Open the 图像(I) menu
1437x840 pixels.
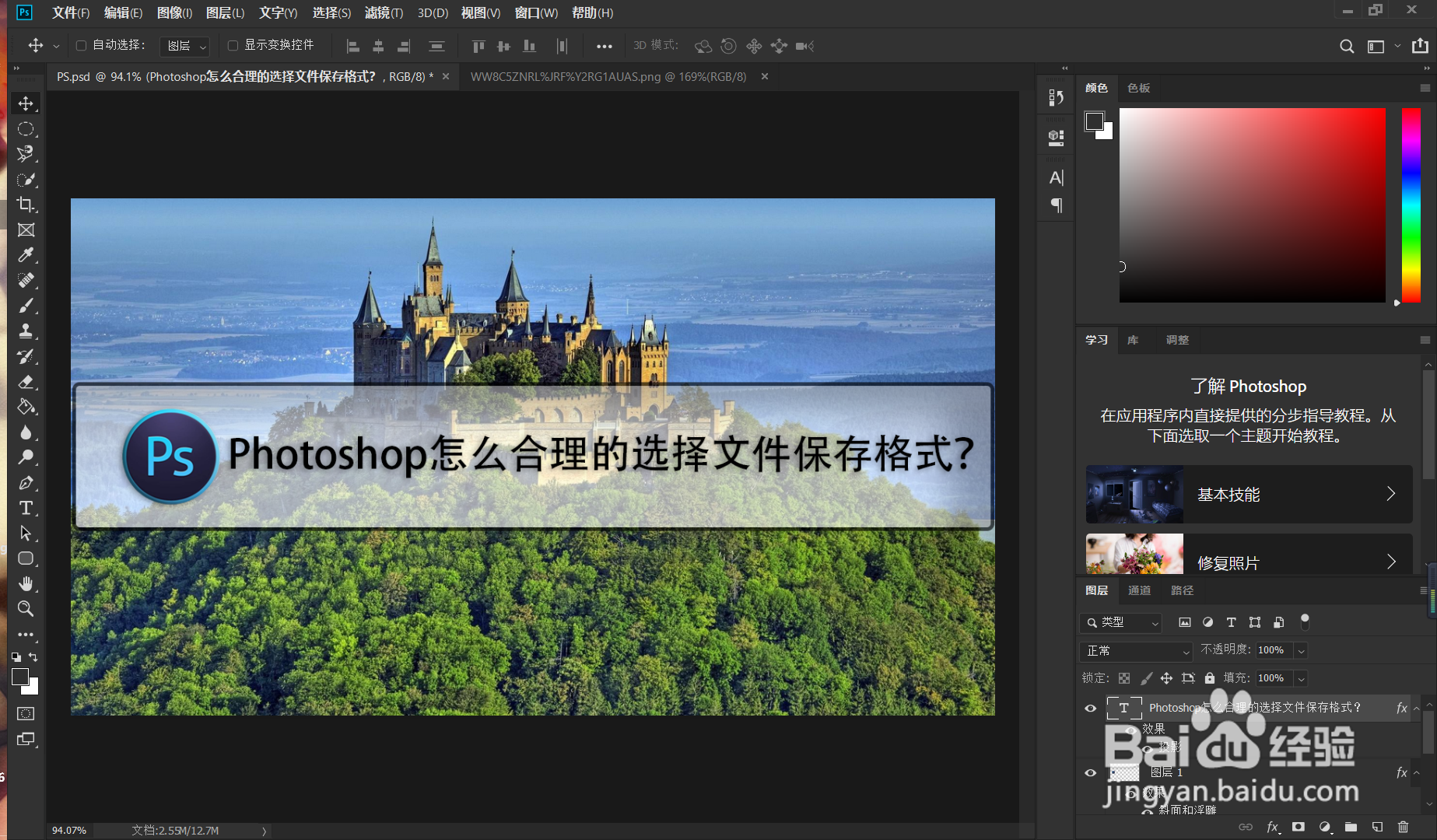(x=174, y=12)
